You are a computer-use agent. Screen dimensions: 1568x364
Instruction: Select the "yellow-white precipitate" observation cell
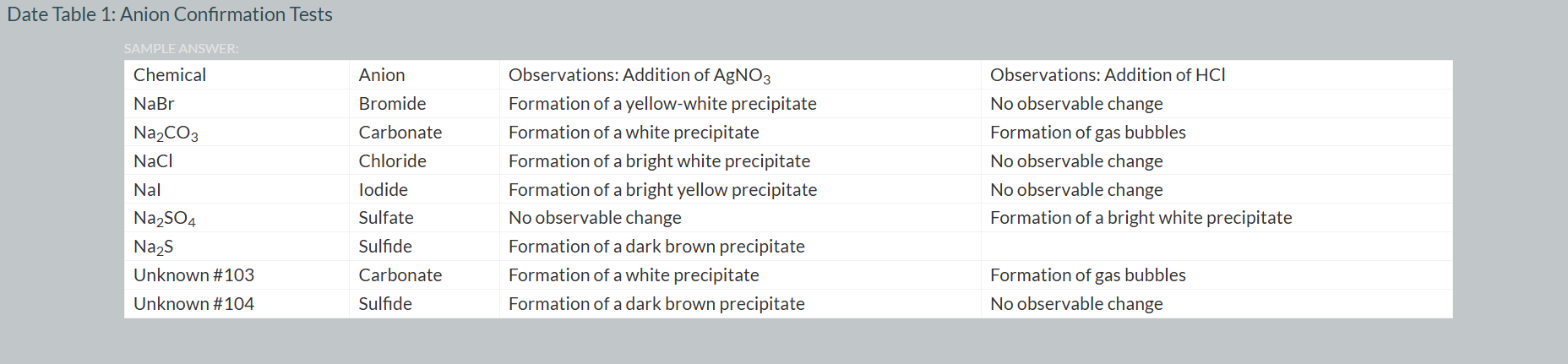point(662,104)
